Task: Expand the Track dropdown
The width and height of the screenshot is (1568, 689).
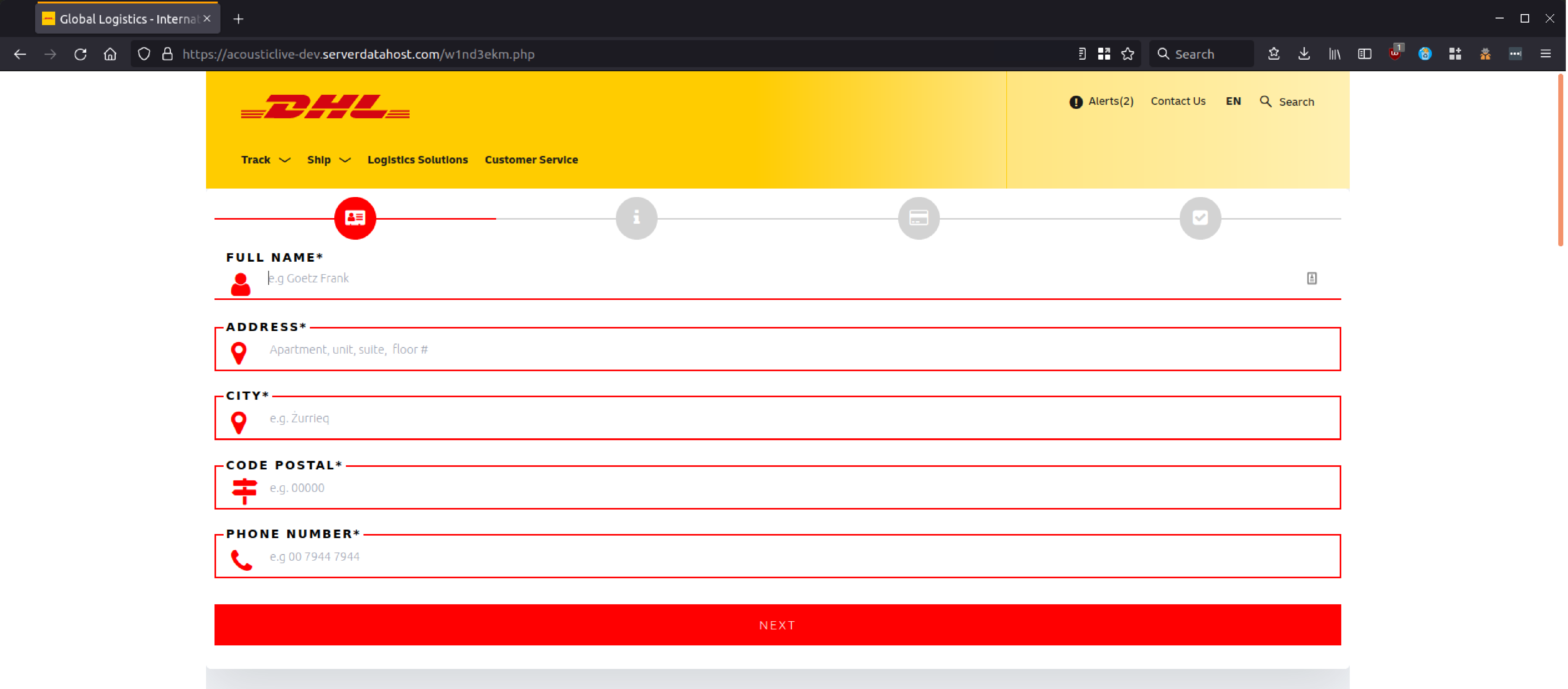Action: pyautogui.click(x=265, y=160)
